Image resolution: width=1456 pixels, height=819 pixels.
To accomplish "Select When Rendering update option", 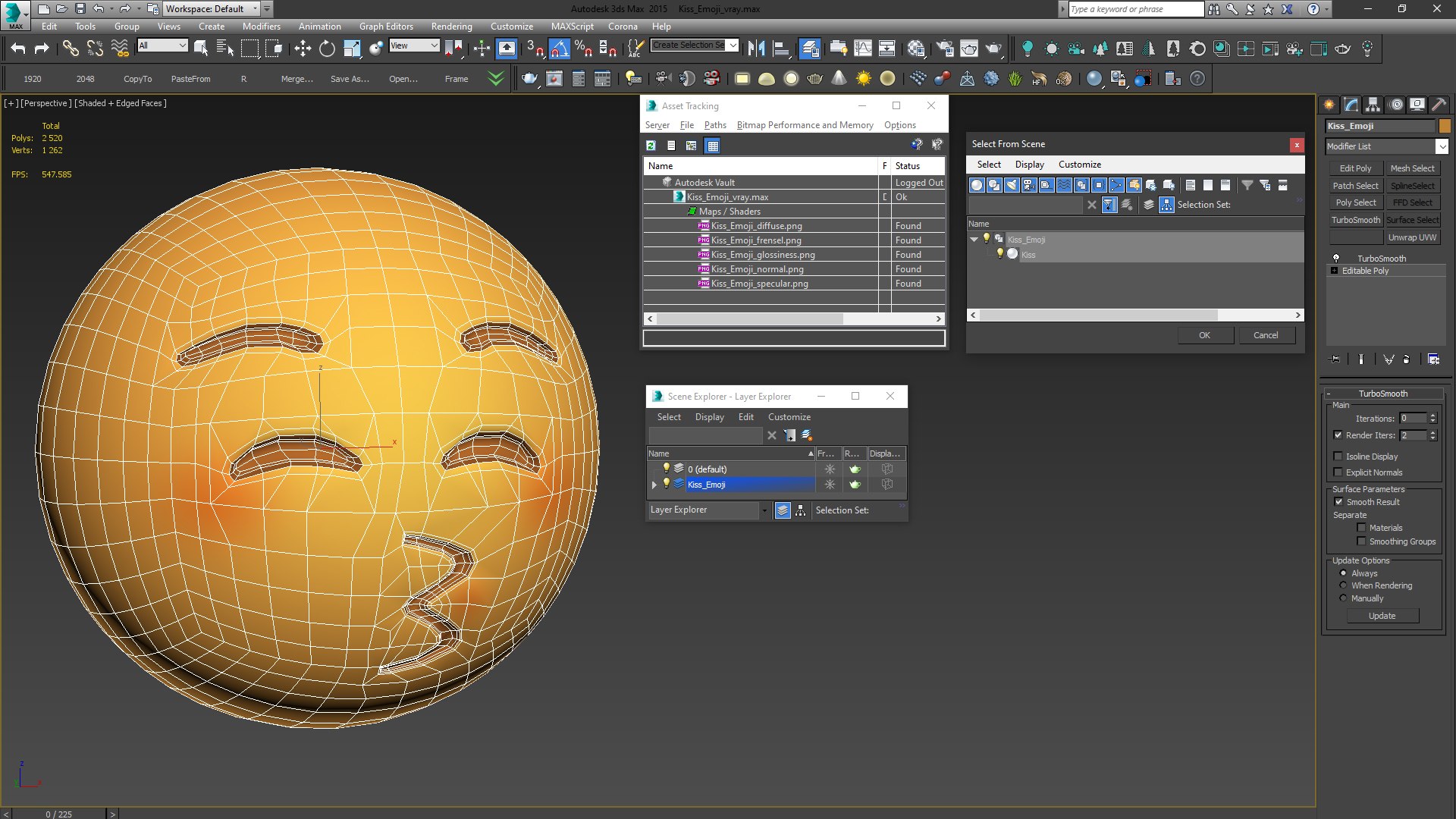I will [1343, 585].
